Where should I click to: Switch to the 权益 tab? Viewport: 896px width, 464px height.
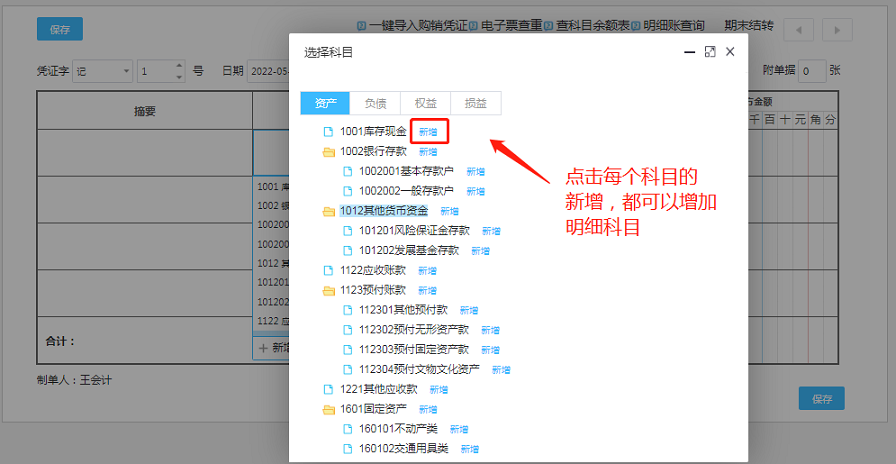(426, 103)
